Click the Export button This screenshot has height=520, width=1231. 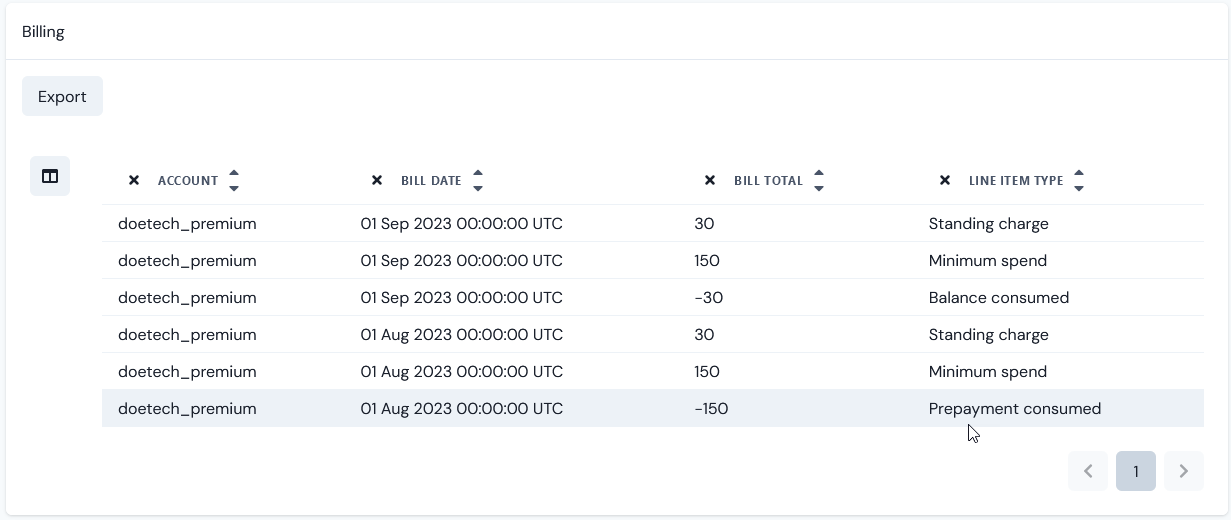click(62, 96)
